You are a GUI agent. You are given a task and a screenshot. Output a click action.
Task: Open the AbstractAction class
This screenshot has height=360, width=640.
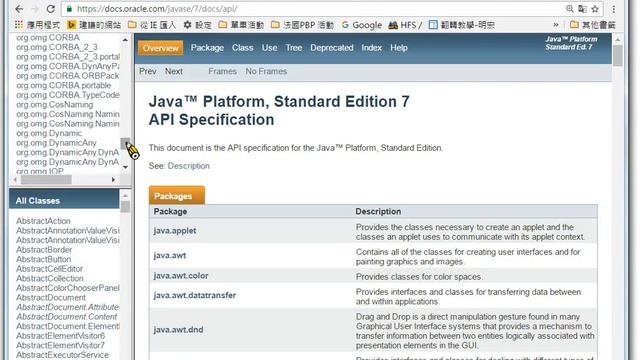[43, 221]
